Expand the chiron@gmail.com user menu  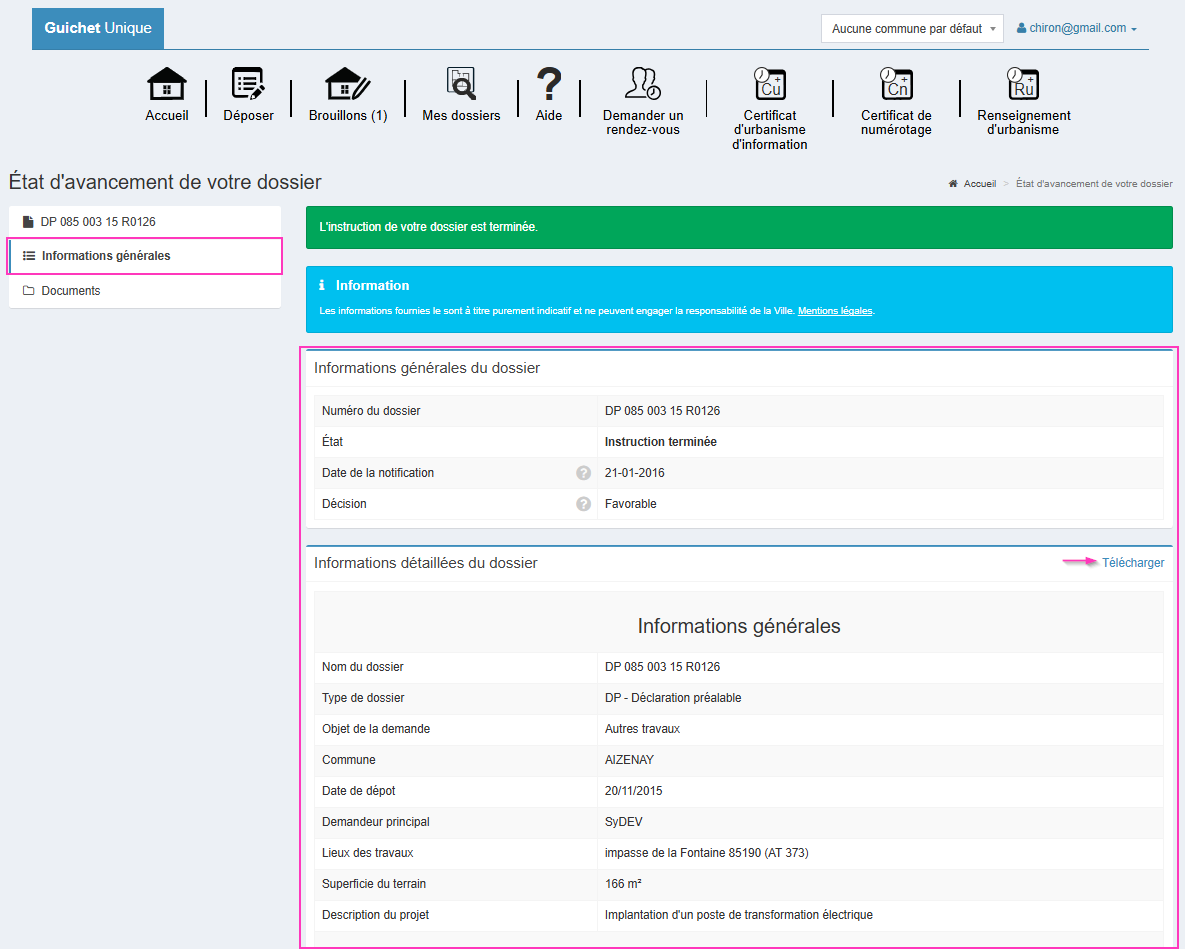click(1077, 29)
